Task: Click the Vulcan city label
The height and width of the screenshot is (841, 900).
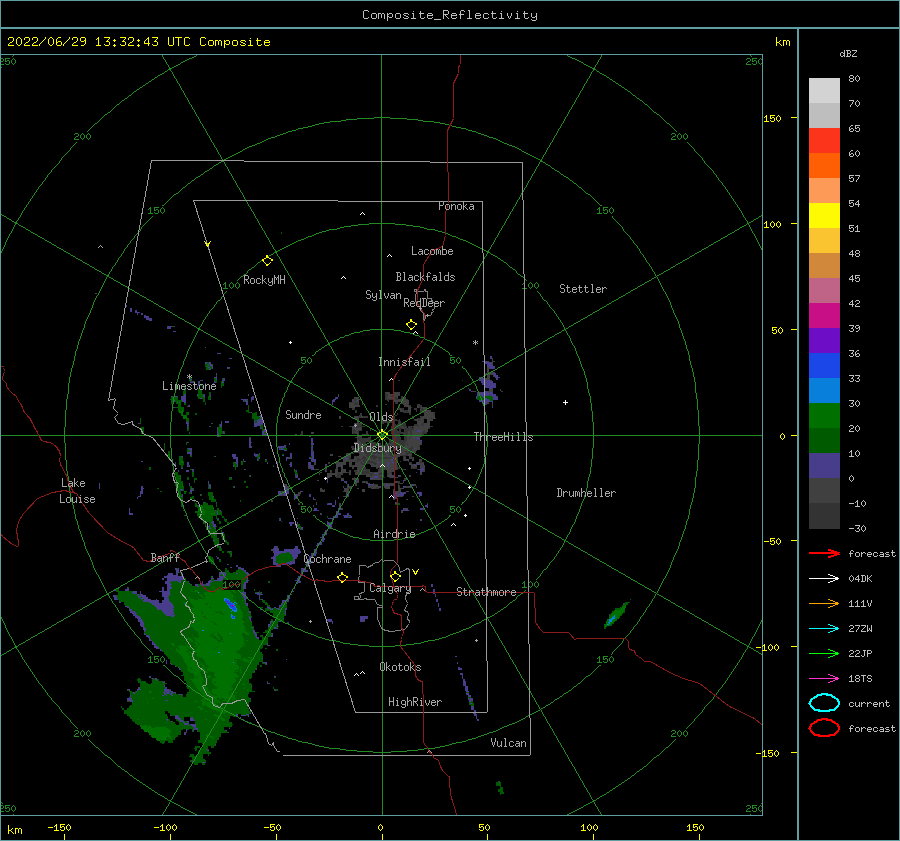Action: [x=508, y=743]
